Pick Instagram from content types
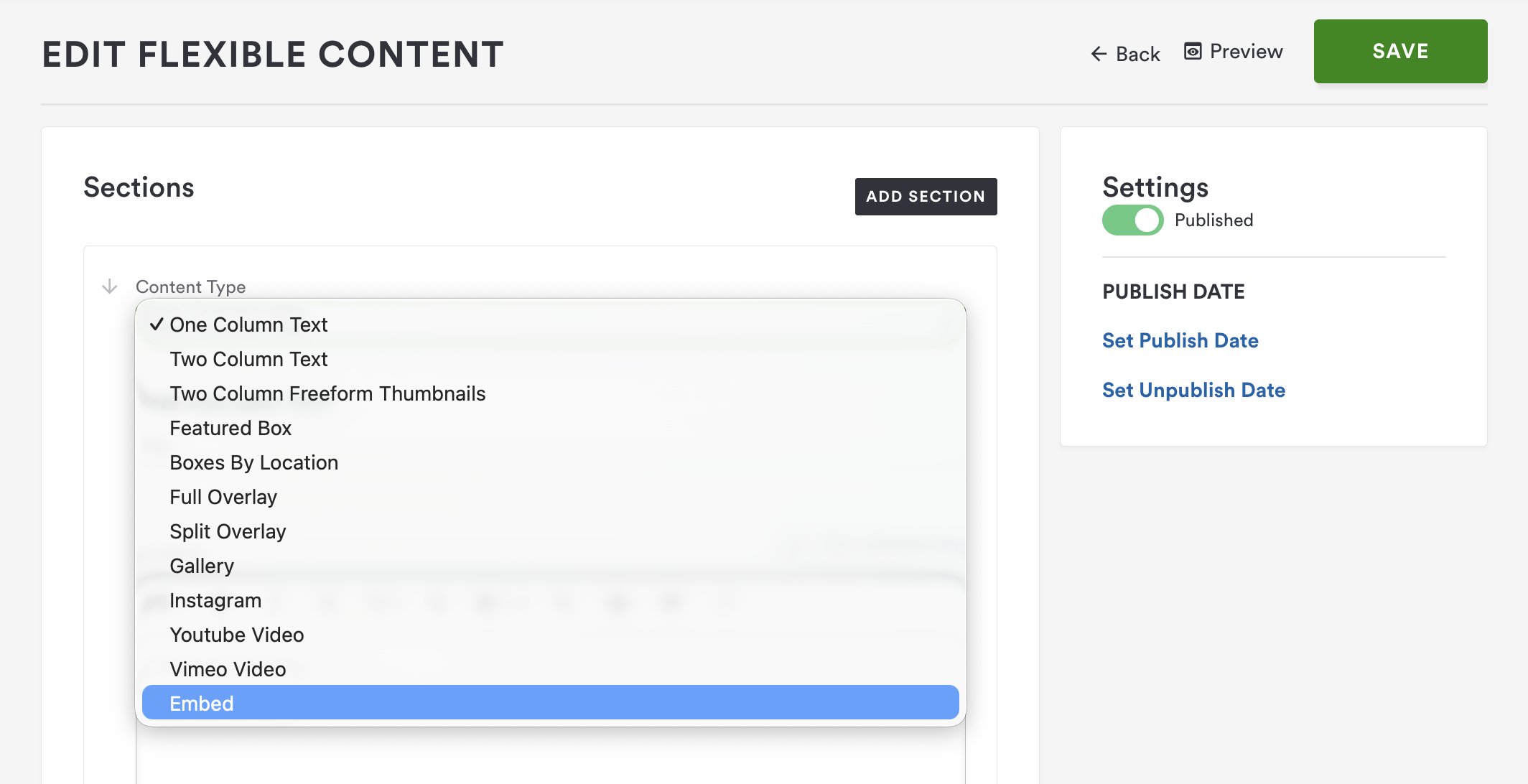The image size is (1528, 784). tap(215, 600)
